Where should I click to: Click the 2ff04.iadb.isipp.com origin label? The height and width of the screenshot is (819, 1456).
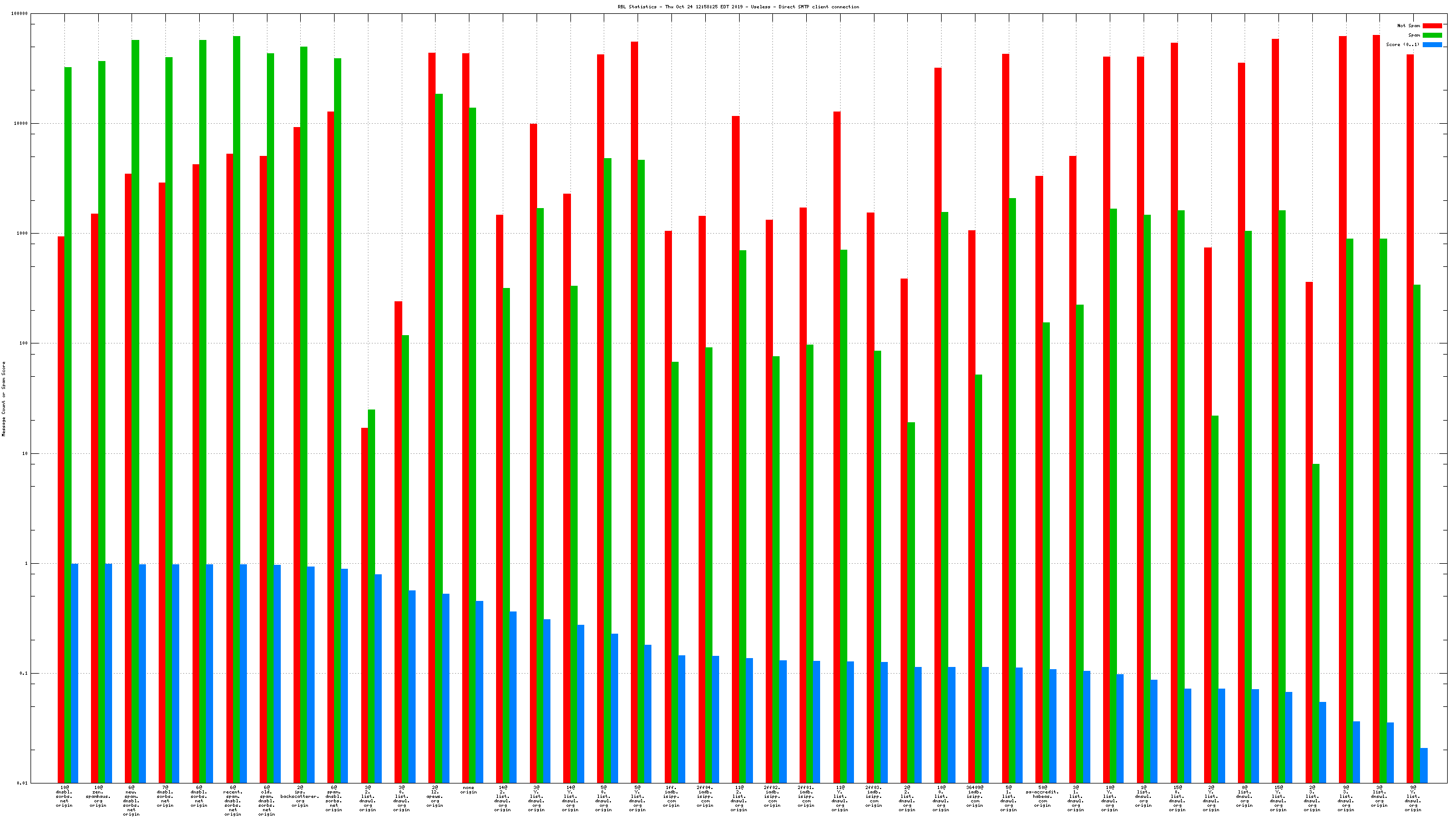(x=705, y=796)
